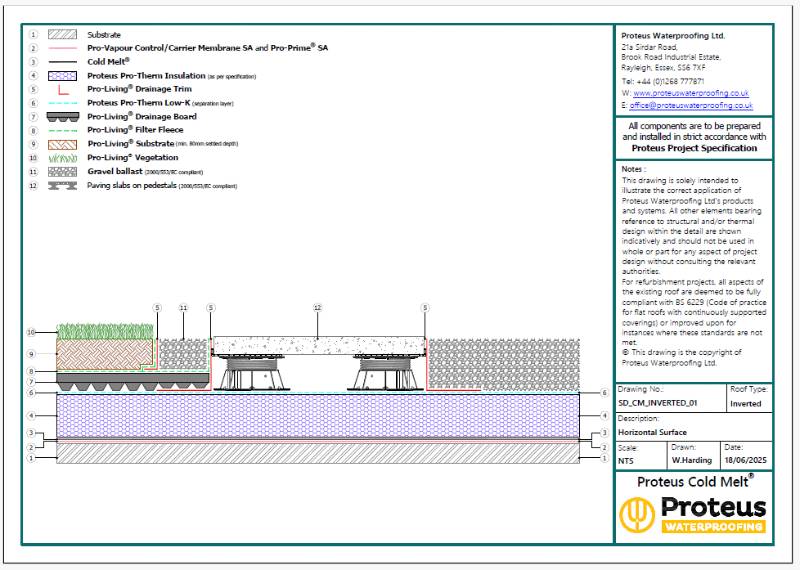
Task: Click the red Pro-Vapour Control membrane legend line
Action: click(x=62, y=48)
